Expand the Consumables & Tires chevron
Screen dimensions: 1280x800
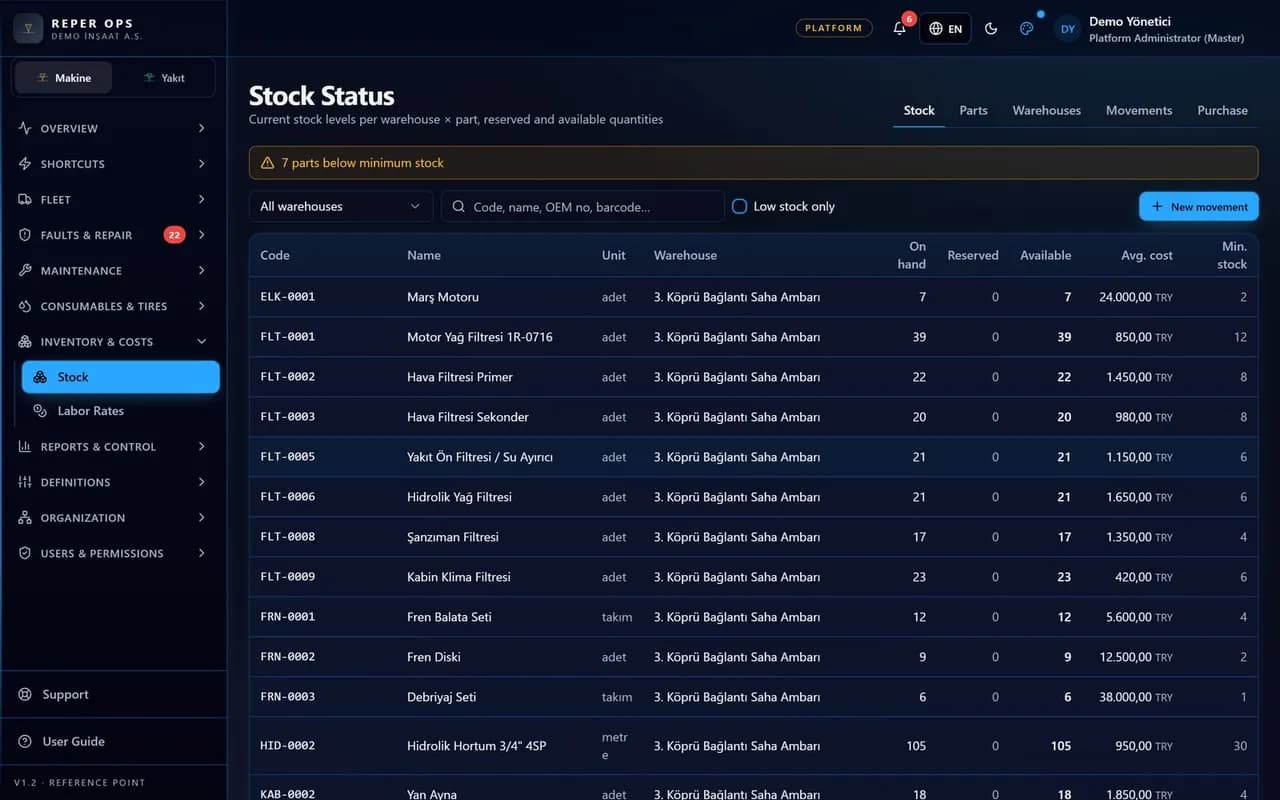click(x=202, y=306)
